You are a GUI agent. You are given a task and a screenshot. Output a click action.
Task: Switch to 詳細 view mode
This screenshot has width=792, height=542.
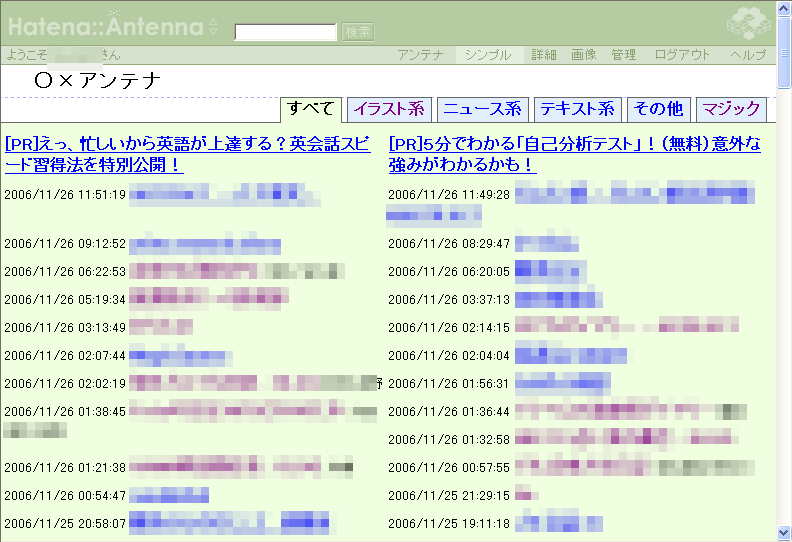click(x=544, y=55)
